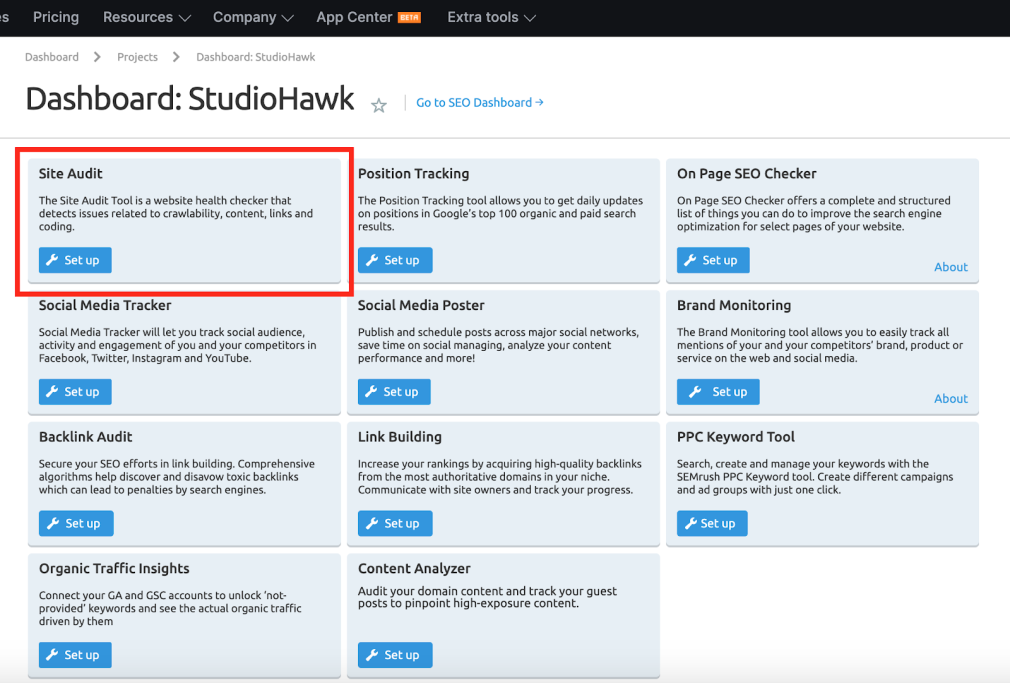
Task: Set up the Link Building tool
Action: (x=395, y=523)
